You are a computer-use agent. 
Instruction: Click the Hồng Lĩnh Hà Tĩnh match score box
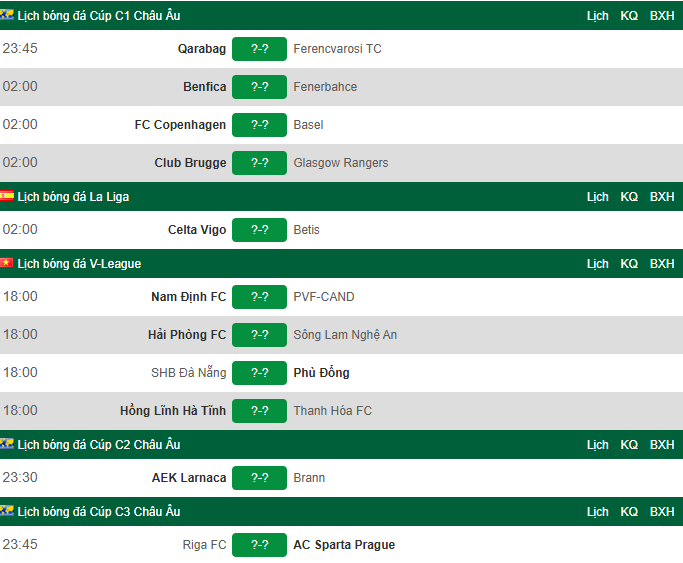pos(259,411)
